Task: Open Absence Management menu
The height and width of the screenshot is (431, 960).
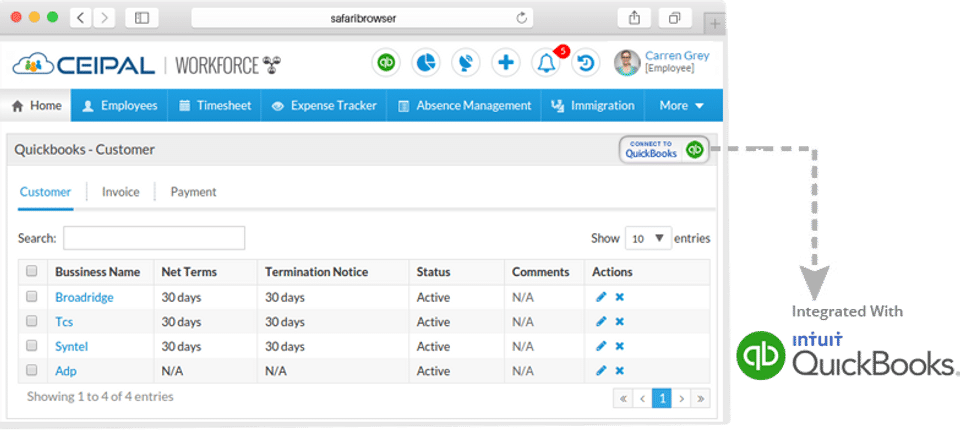Action: [464, 105]
